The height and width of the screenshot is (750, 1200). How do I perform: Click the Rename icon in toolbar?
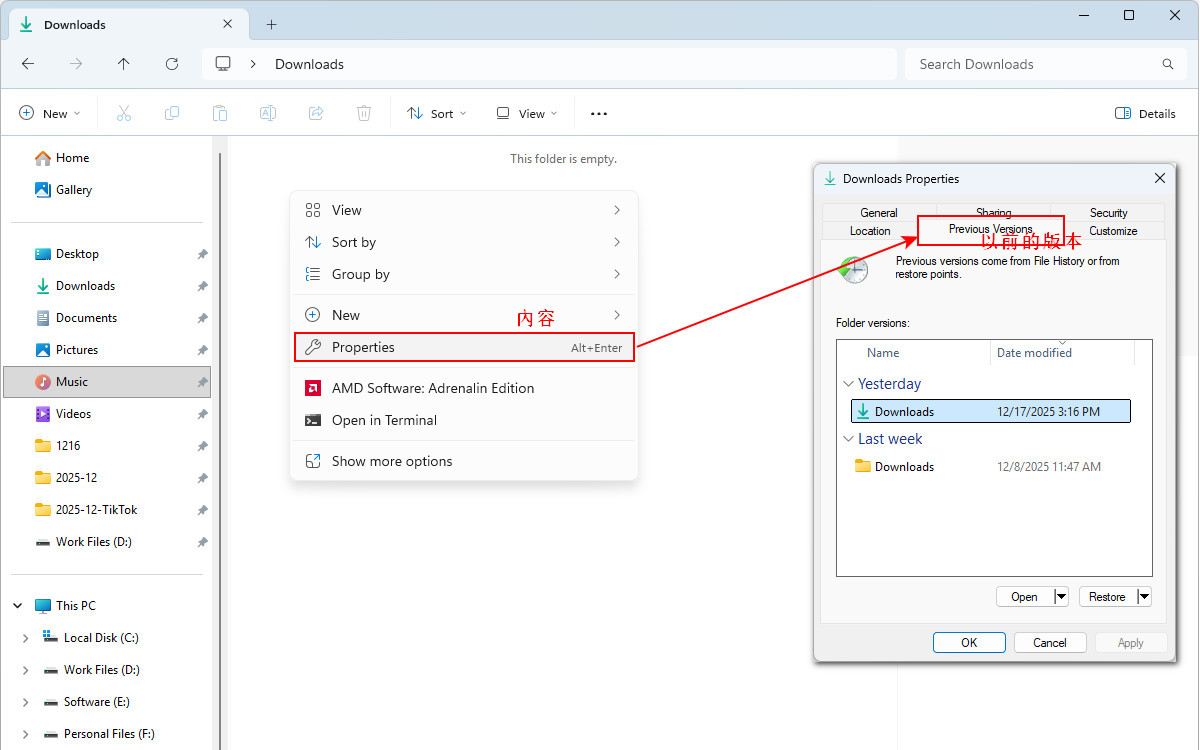point(268,114)
